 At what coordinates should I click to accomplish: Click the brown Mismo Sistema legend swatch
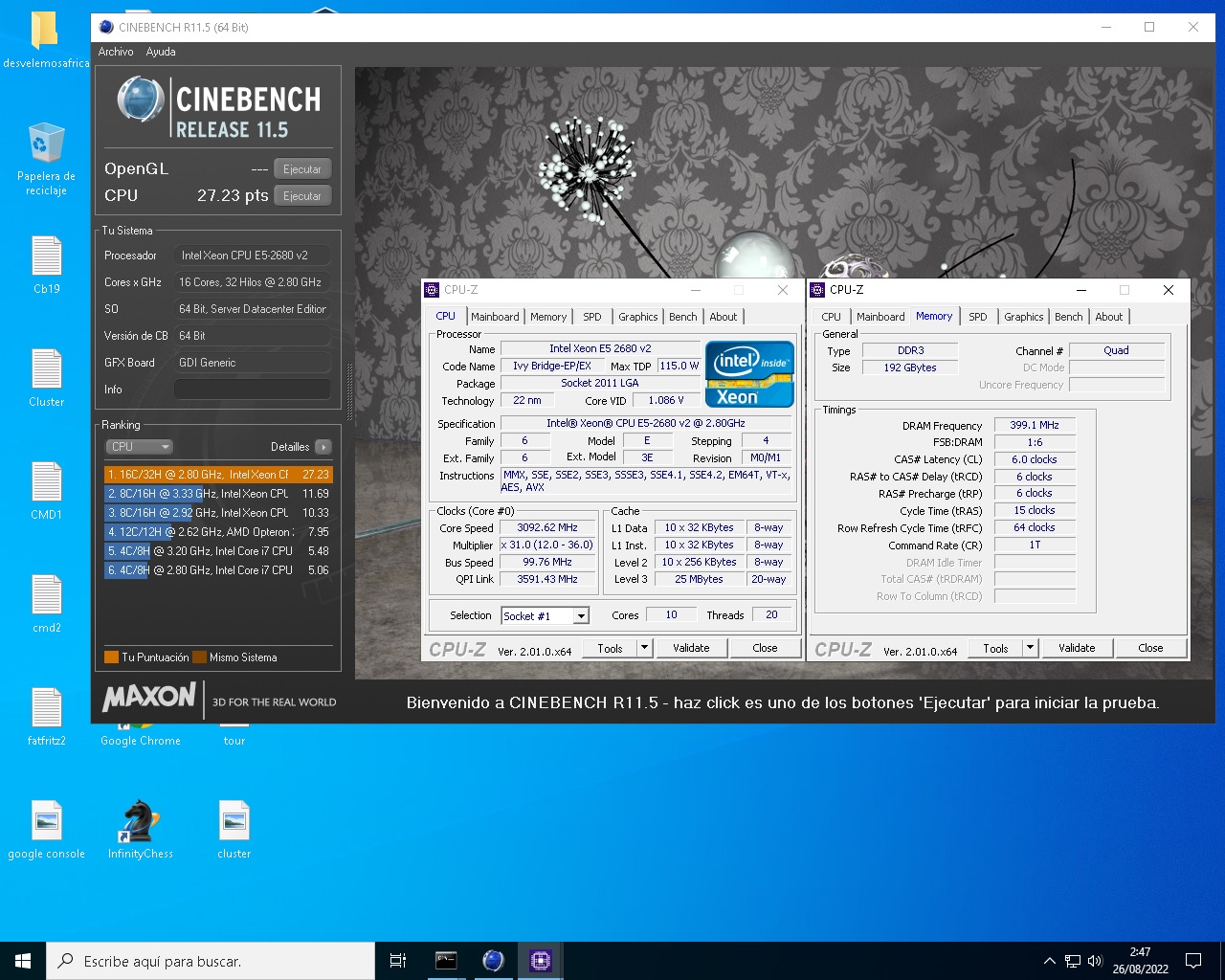199,657
